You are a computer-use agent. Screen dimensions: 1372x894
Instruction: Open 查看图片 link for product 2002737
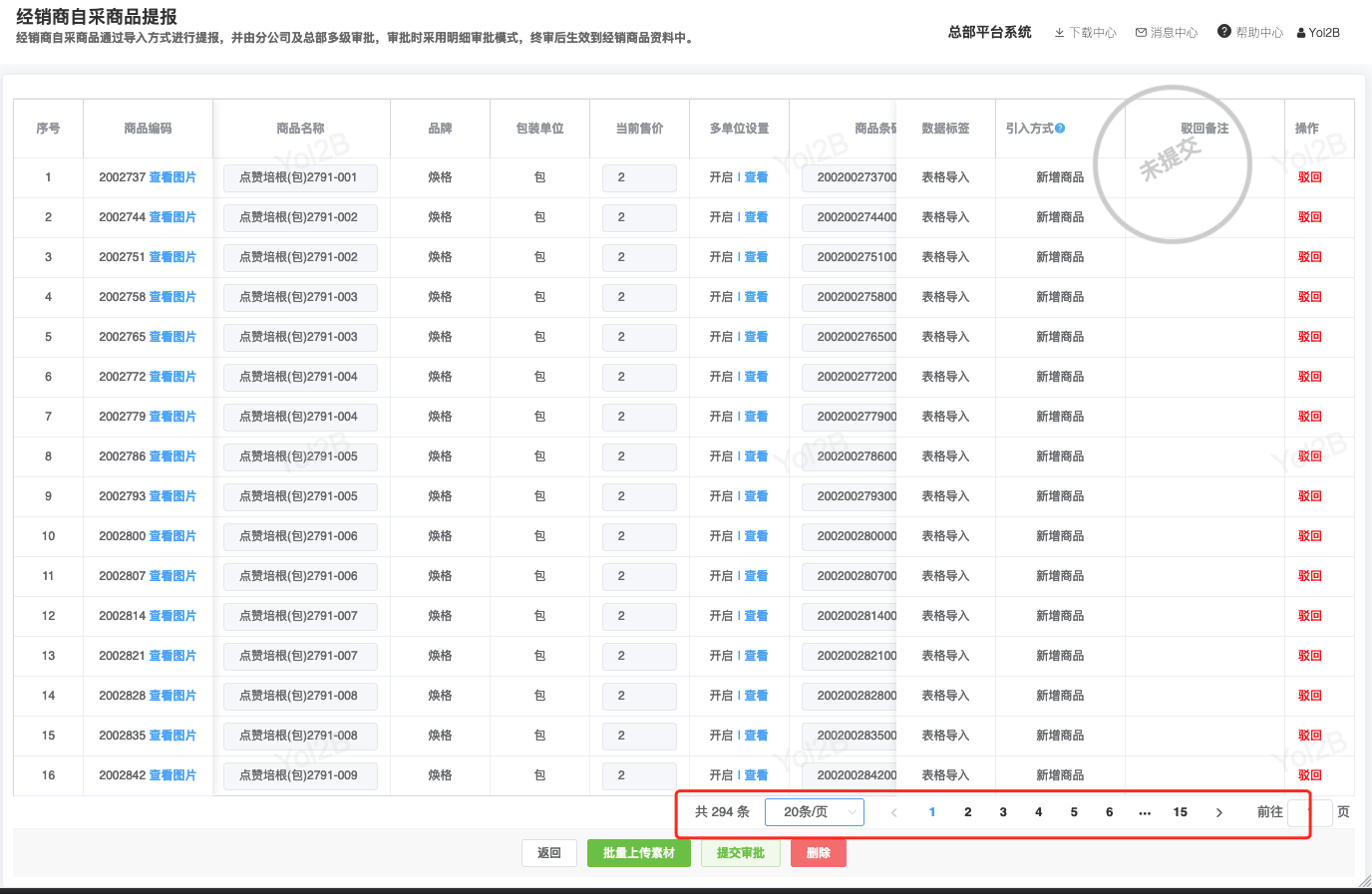[172, 177]
